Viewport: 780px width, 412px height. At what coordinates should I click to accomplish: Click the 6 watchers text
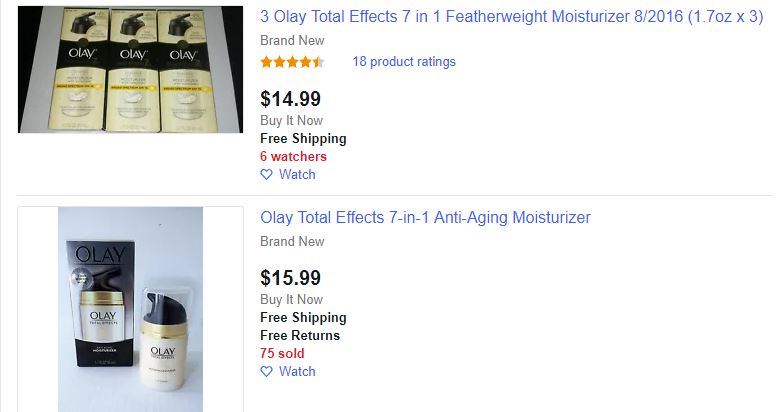(293, 156)
